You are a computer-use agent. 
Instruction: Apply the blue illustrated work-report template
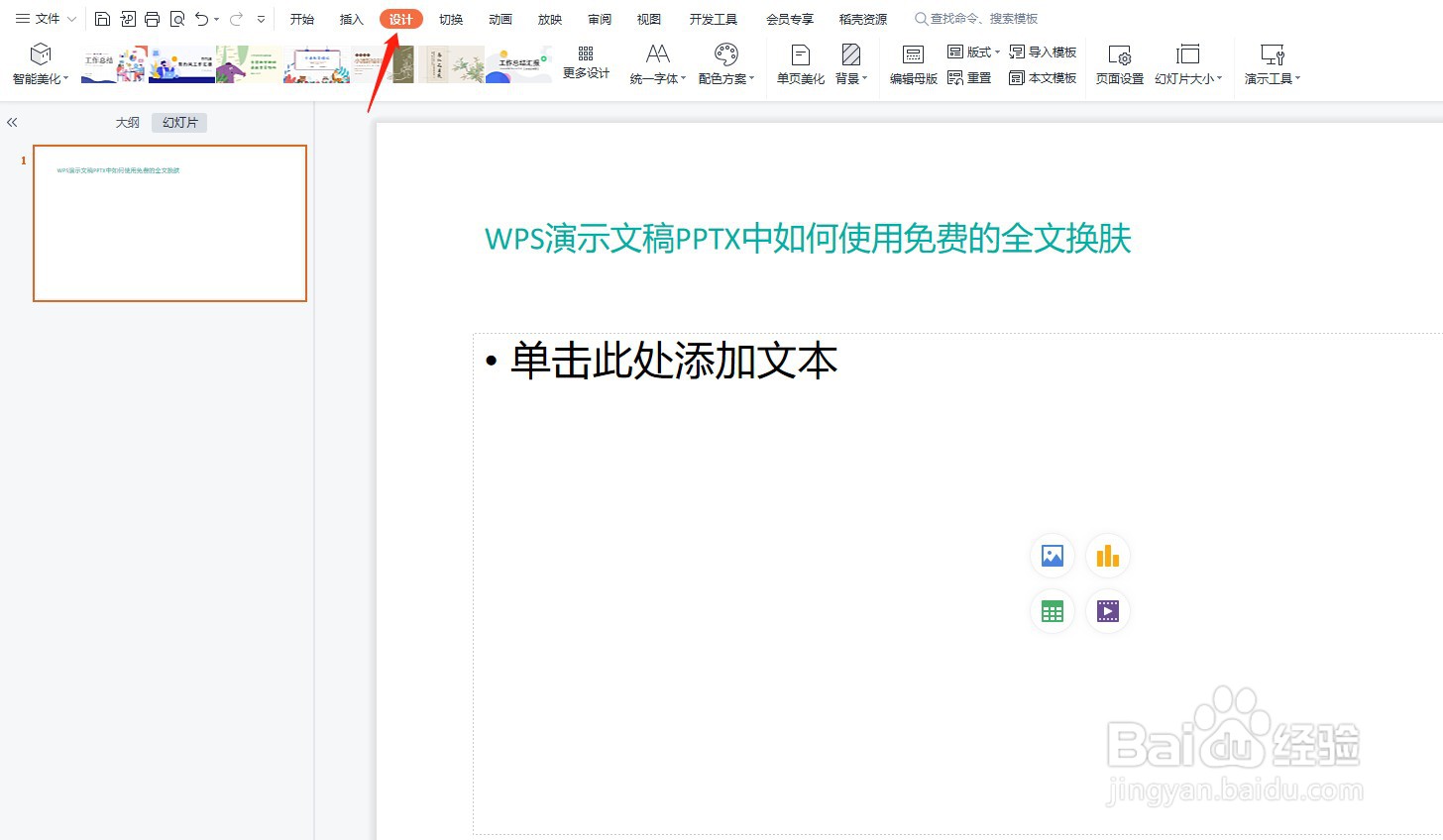[181, 63]
